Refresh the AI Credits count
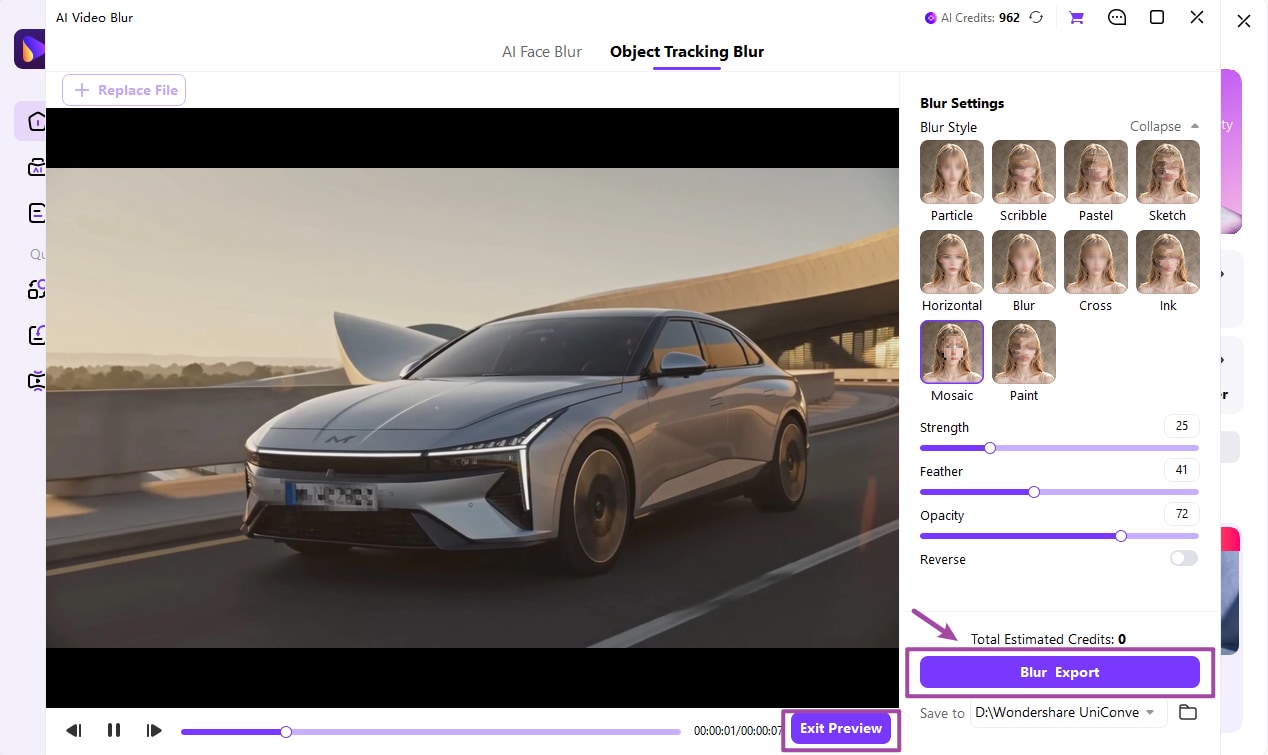 pos(1036,17)
